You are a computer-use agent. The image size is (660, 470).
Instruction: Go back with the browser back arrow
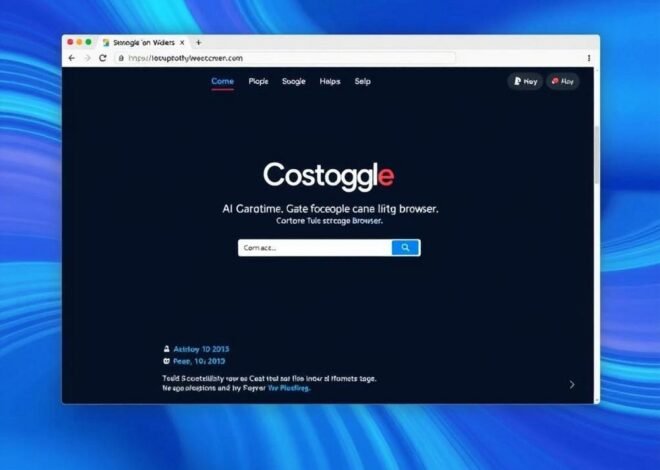tap(72, 58)
